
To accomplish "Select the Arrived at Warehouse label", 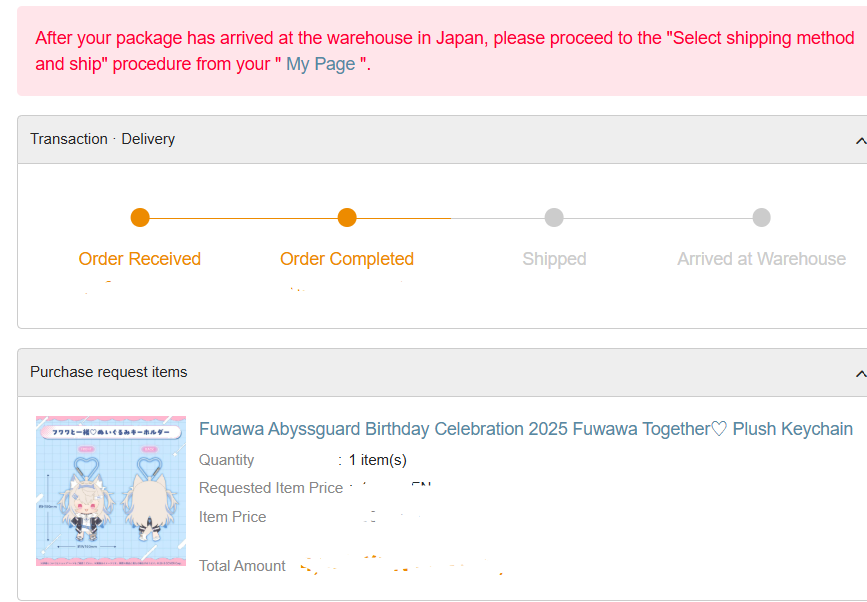I will 761,259.
